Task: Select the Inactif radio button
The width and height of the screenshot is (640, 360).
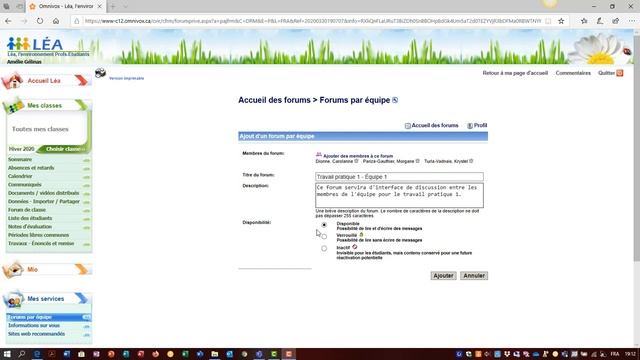Action: tap(324, 248)
